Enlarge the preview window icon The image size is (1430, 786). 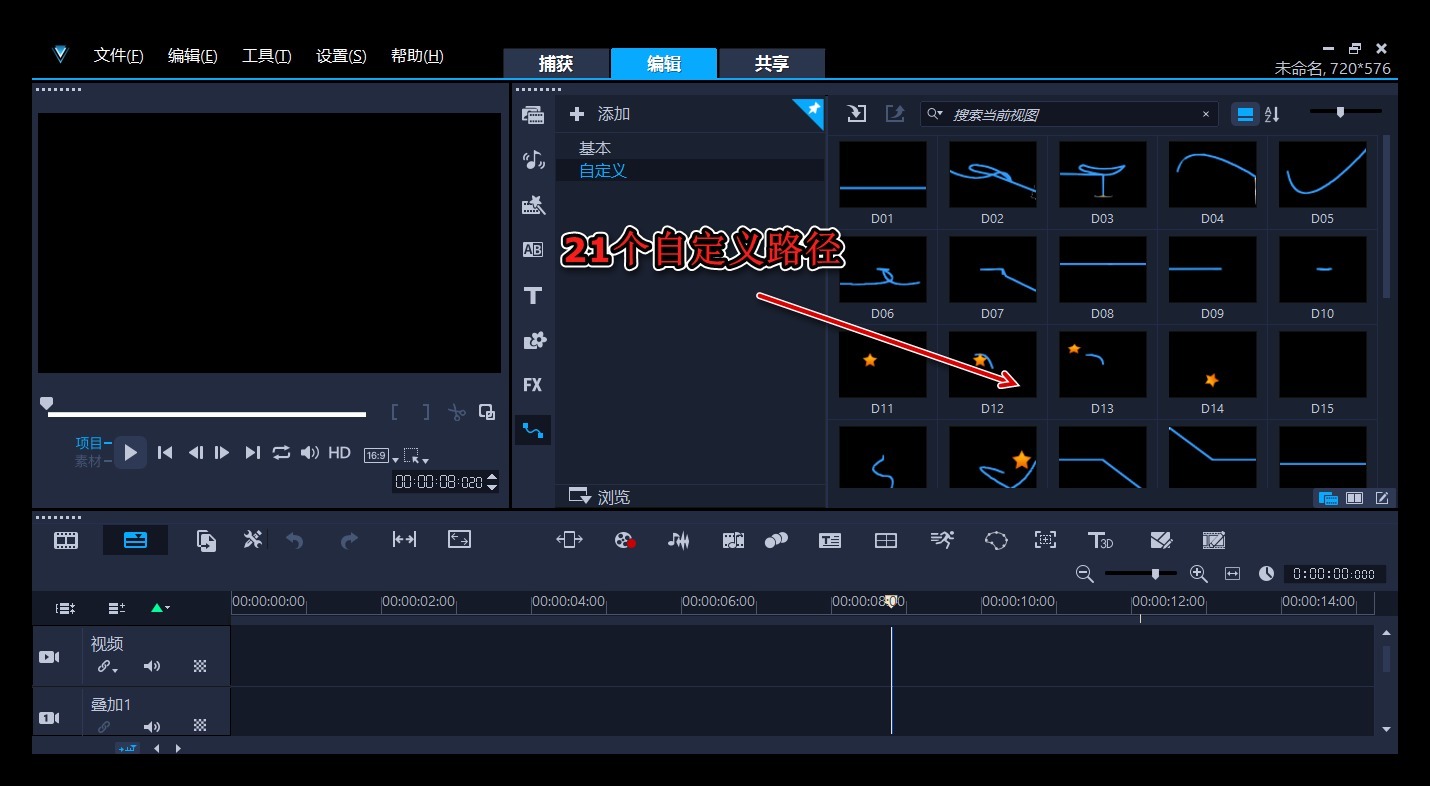pos(487,411)
